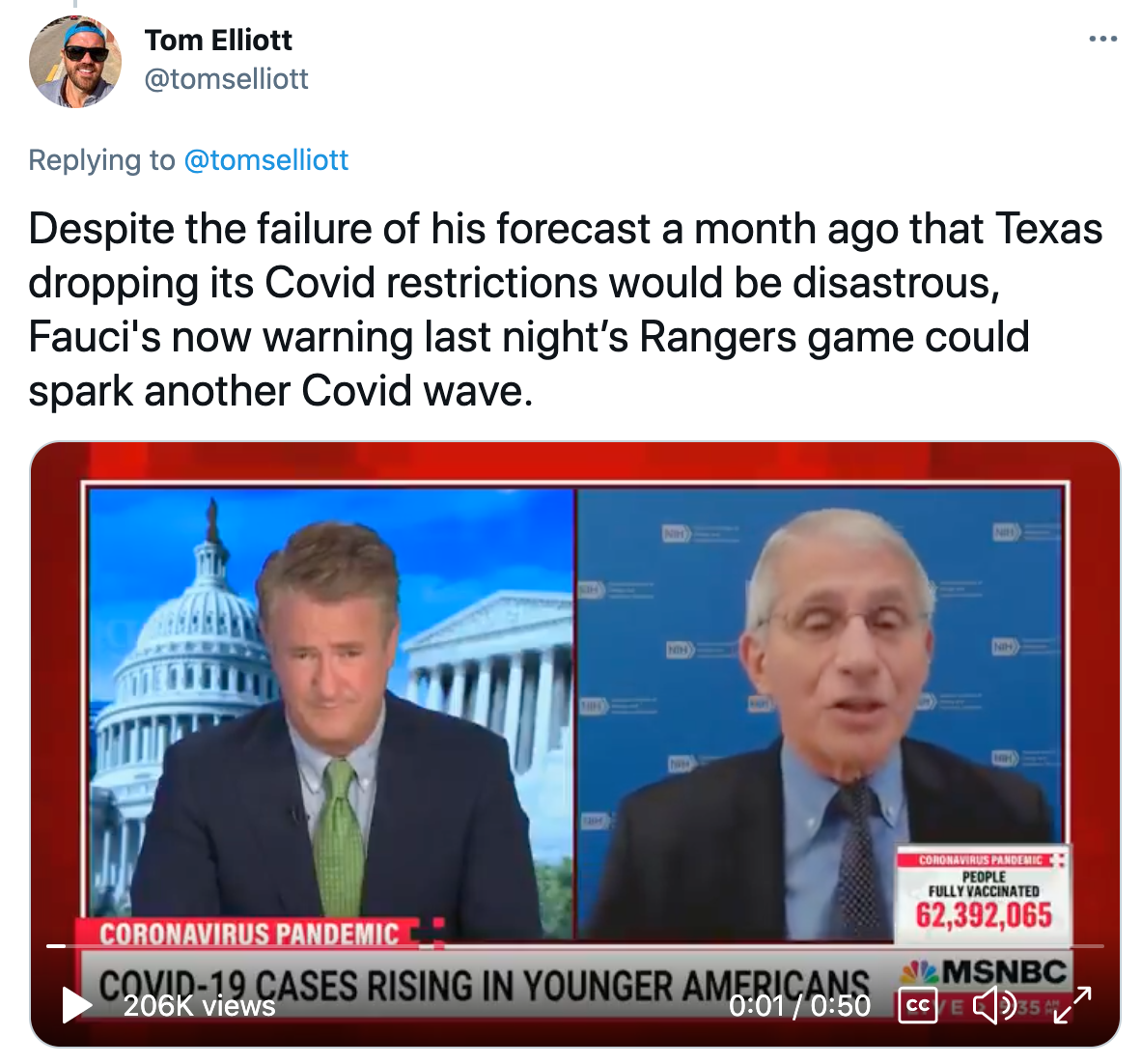This screenshot has width=1141, height=1064.
Task: Click the Covid-19 Cases Rising headline chyron
Action: 484,986
